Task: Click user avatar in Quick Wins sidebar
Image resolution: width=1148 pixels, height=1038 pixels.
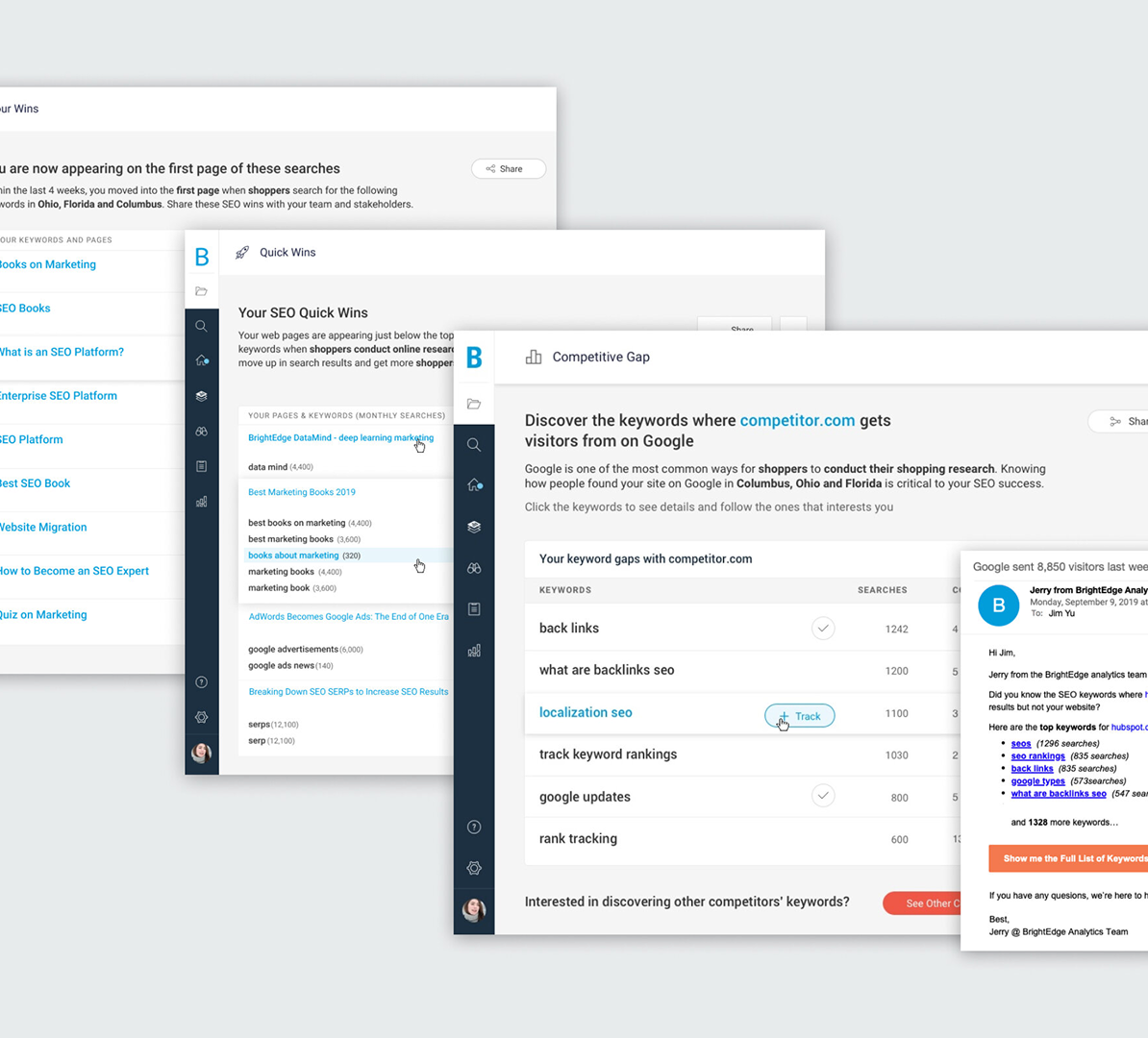Action: point(201,753)
